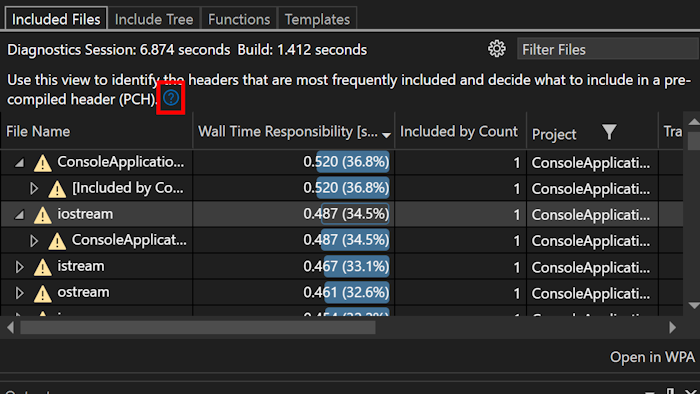This screenshot has width=700, height=394.
Task: Click the Wall Time sort arrow
Action: click(x=386, y=135)
